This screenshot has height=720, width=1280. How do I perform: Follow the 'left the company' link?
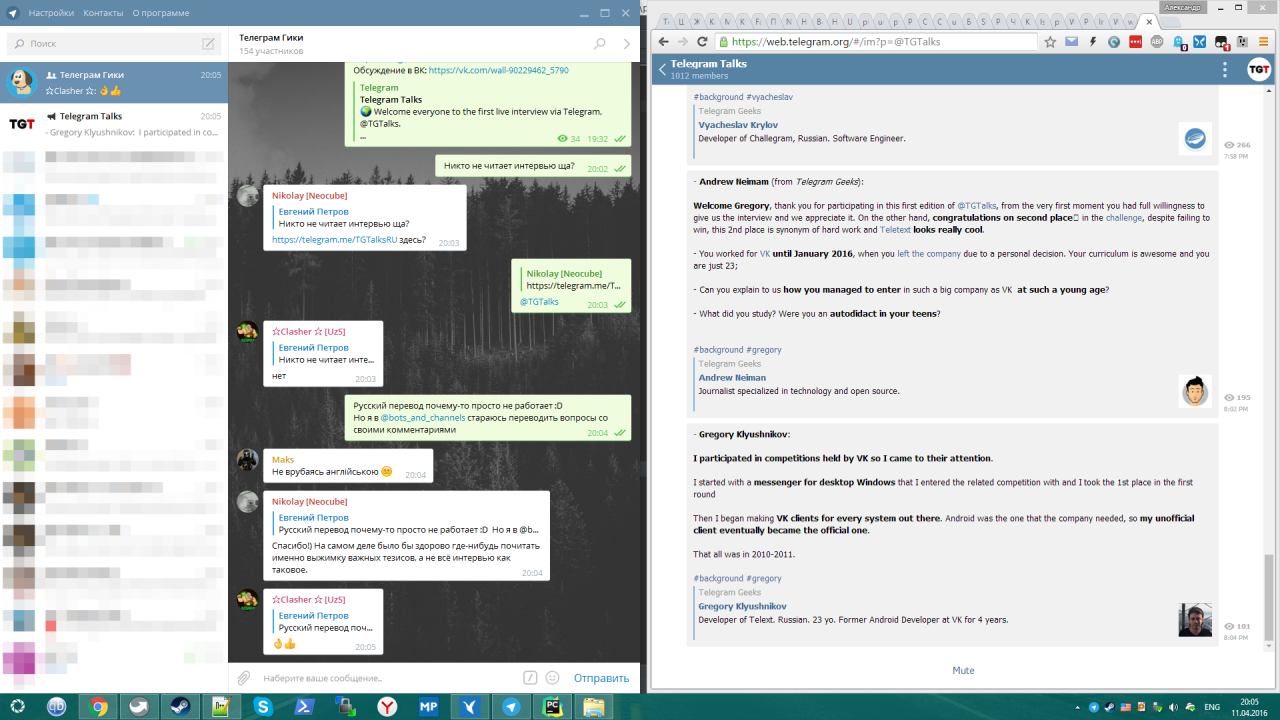929,254
